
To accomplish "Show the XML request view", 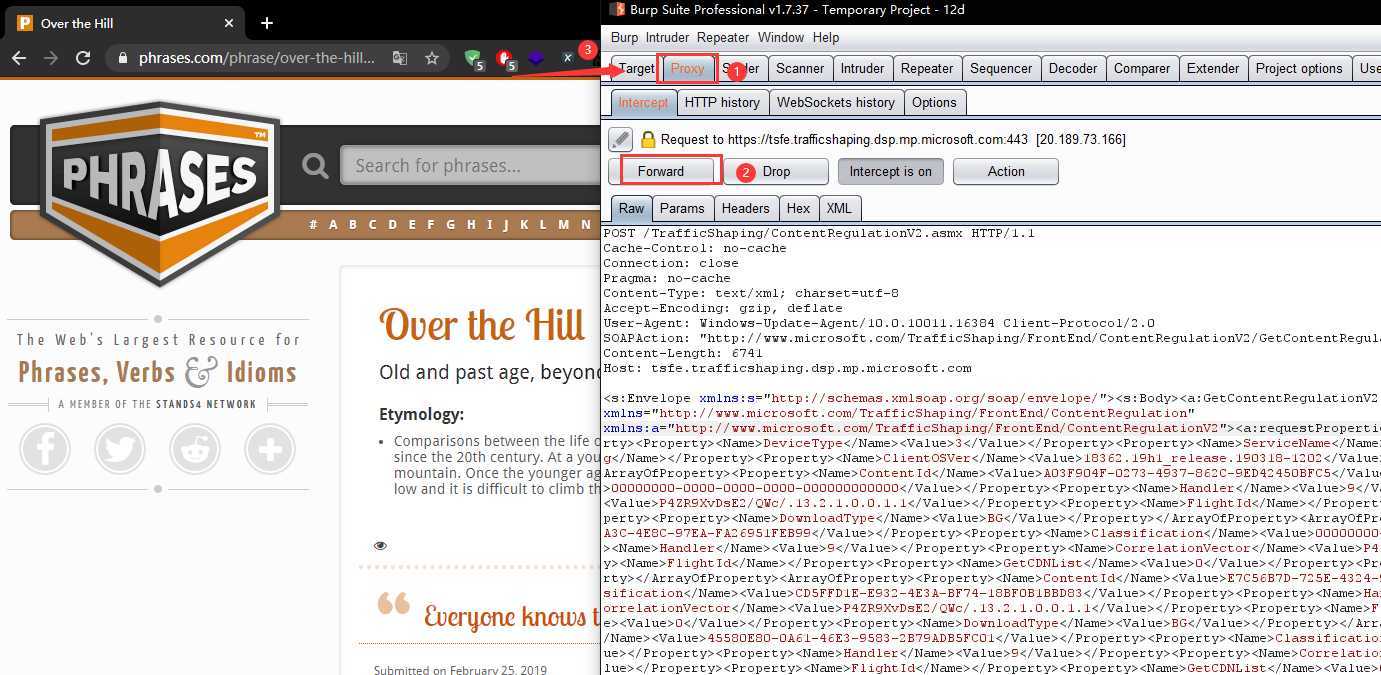I will tap(839, 208).
